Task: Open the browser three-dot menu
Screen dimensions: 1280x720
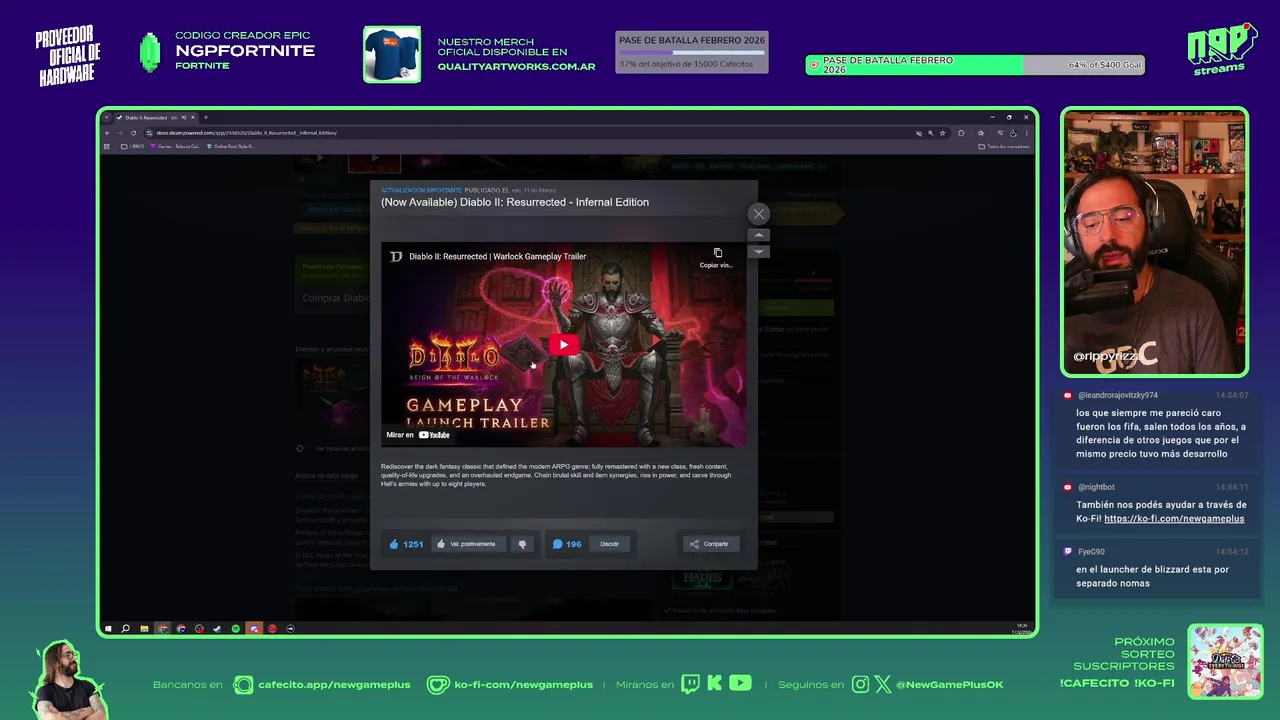Action: pos(1026,133)
